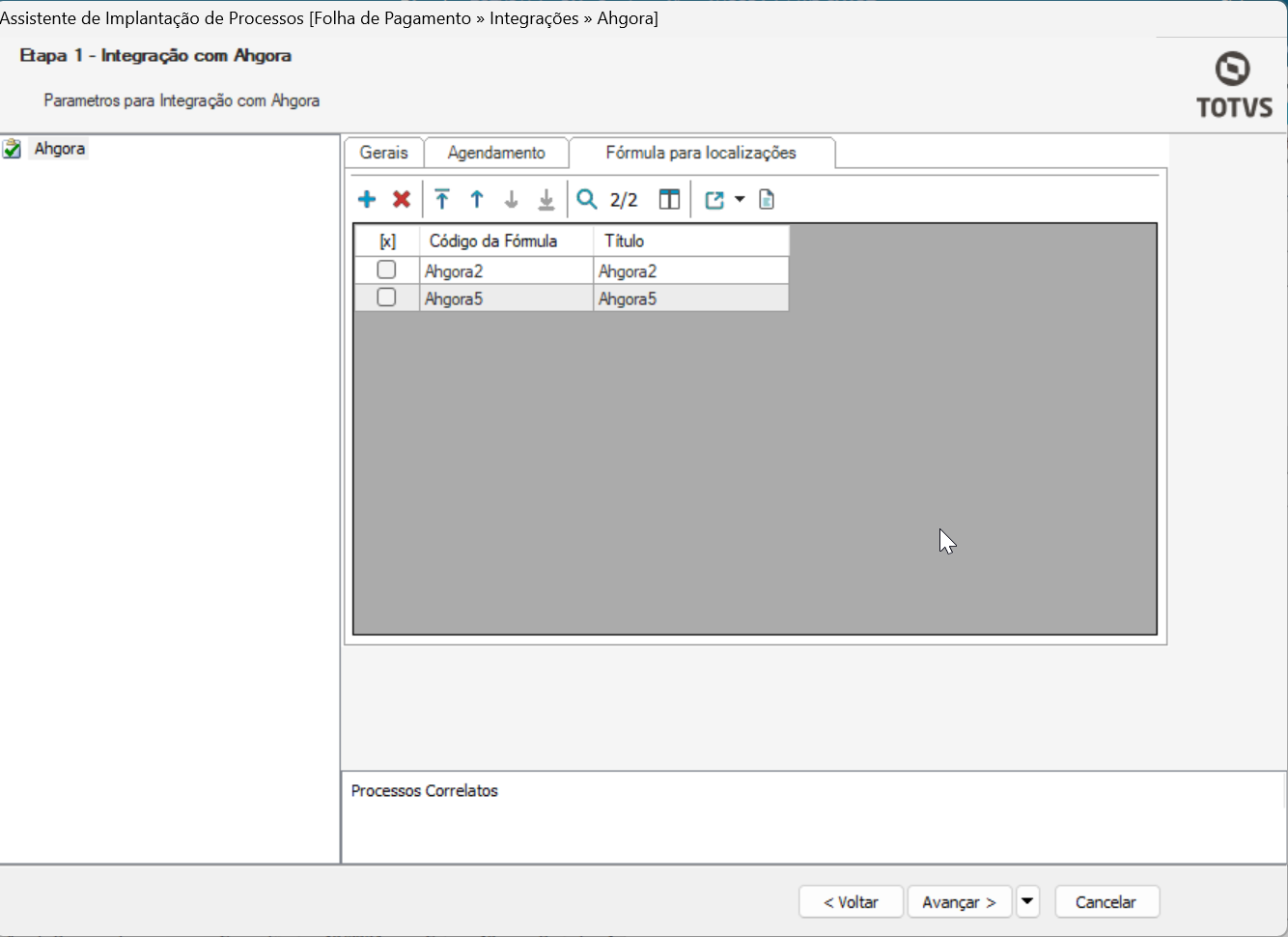Delete the formula using the red X icon
The width and height of the screenshot is (1288, 937).
click(x=402, y=200)
